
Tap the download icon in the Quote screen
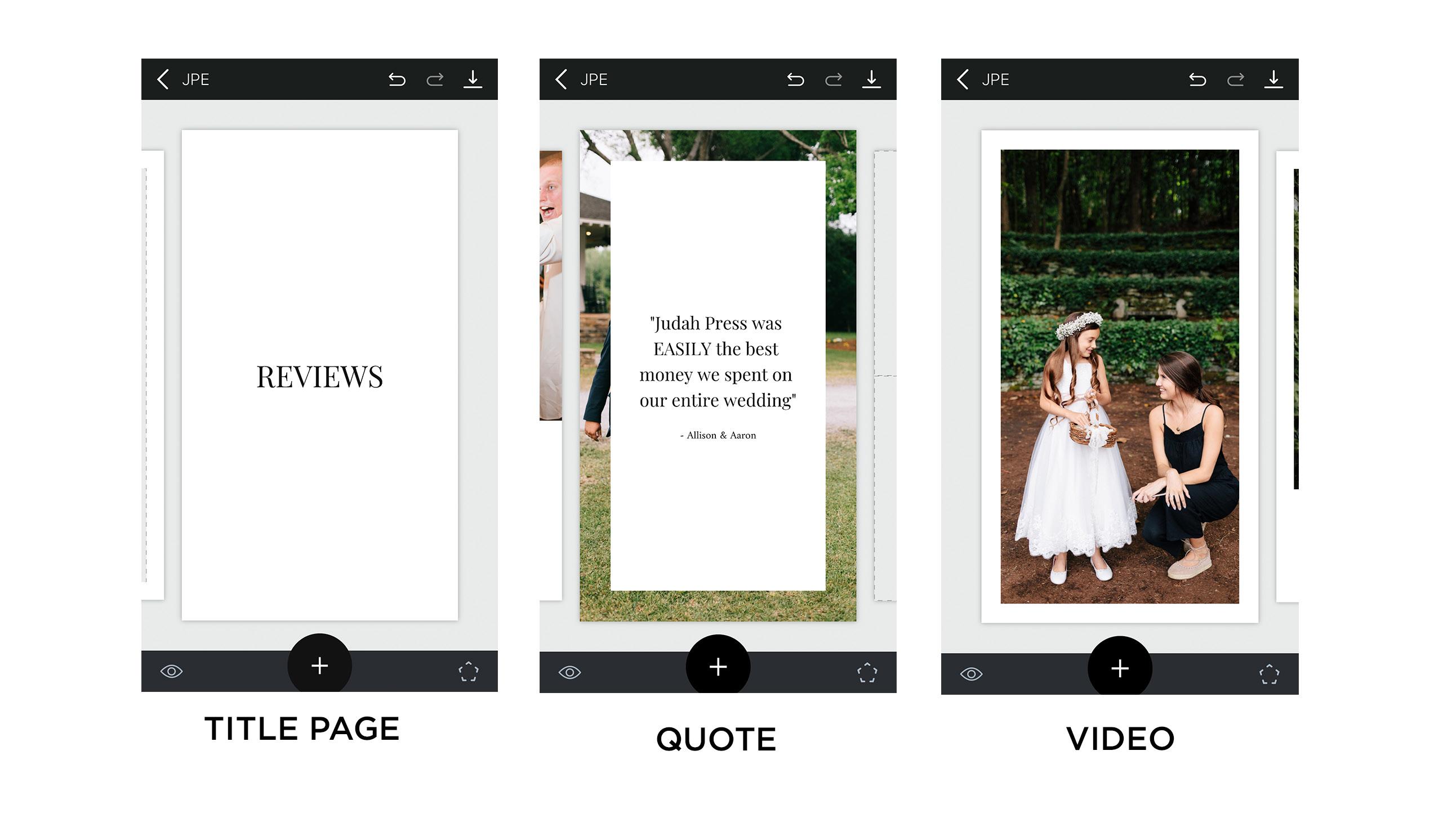click(x=871, y=79)
